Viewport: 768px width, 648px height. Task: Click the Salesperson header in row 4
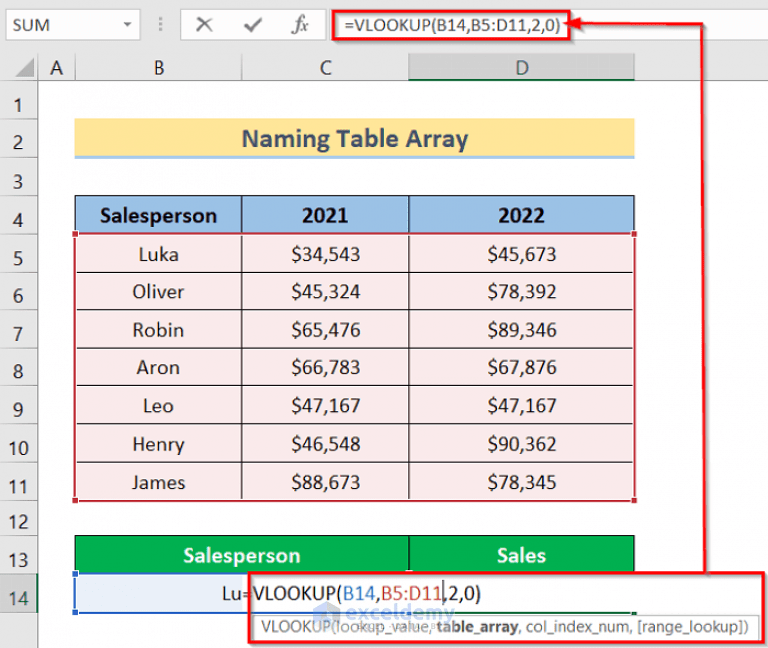[x=158, y=215]
